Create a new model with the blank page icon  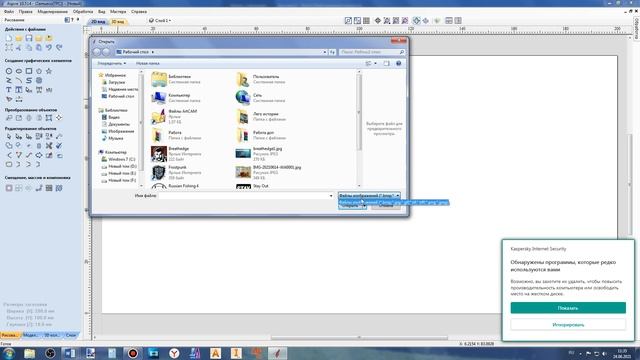[9, 38]
